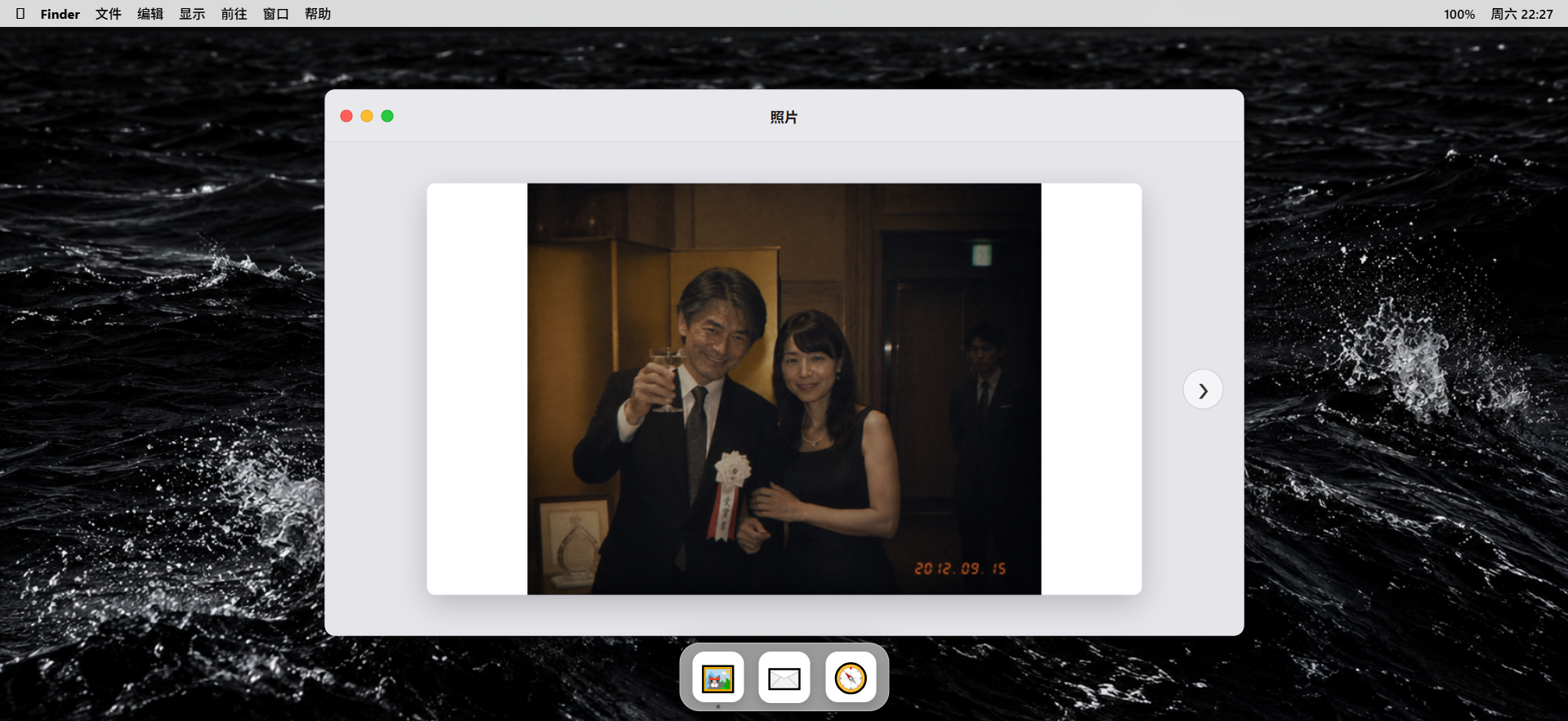Open the 显示 menu
The image size is (1568, 721).
pos(192,14)
